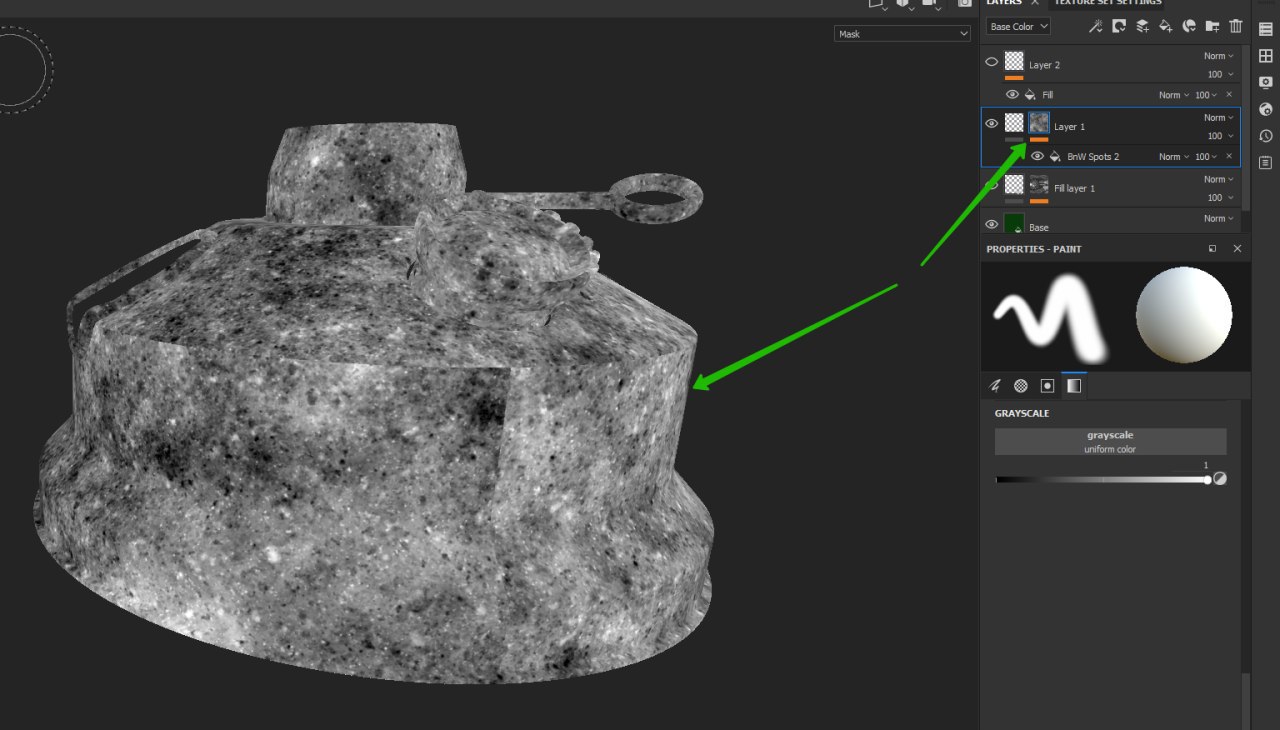Click the grayscale slider handle
This screenshot has height=730, width=1280.
tap(1208, 480)
